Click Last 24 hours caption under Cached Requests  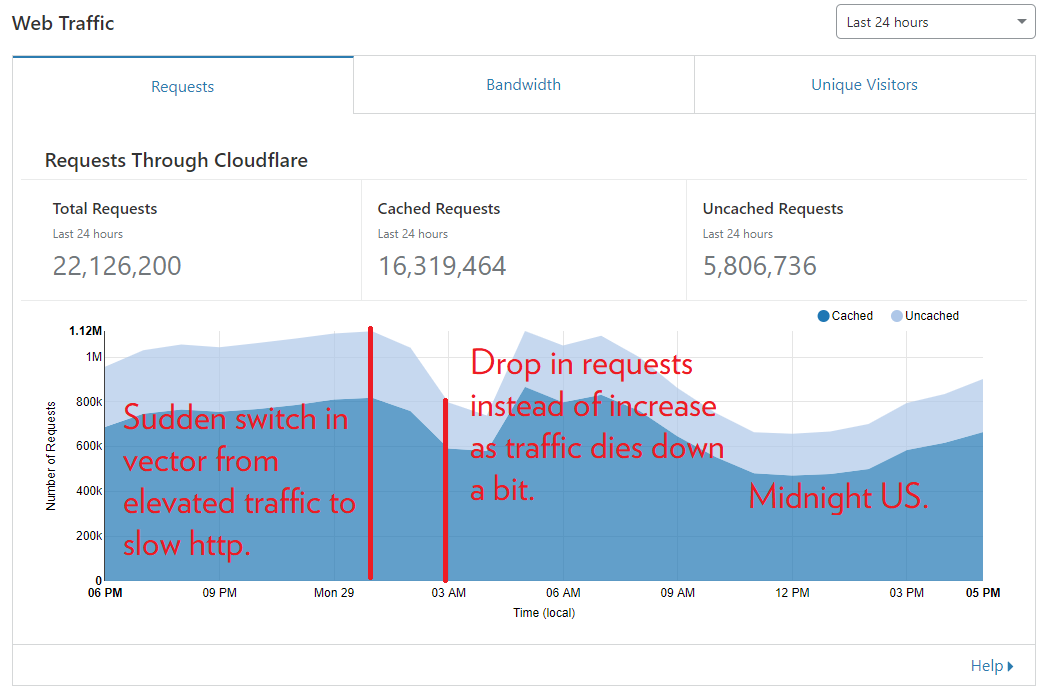[413, 234]
